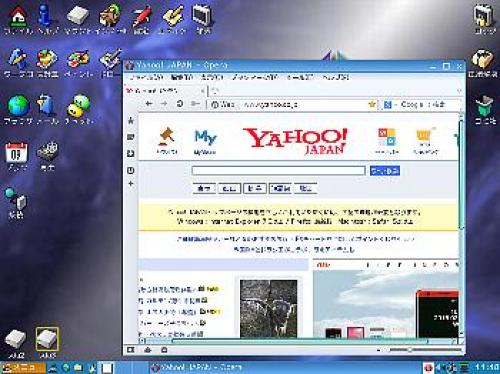The width and height of the screenshot is (500, 374).
Task: Open Bookmarks panel star in Opera sidebar
Action: click(131, 121)
